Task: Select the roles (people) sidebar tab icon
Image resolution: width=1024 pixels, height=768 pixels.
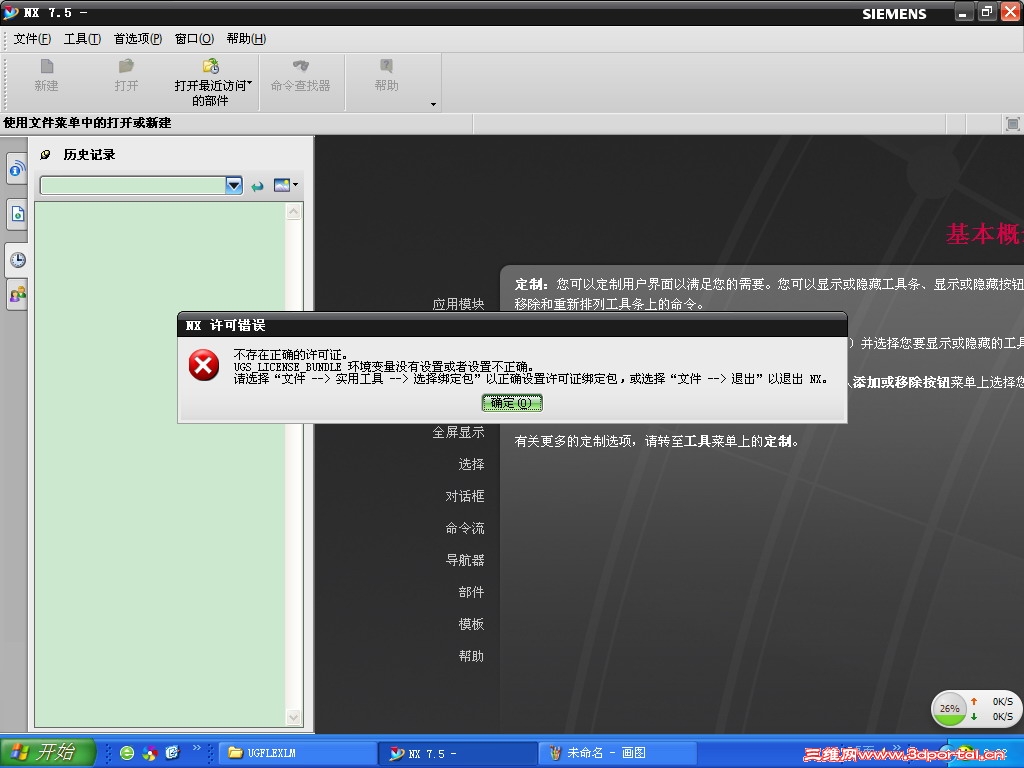Action: pyautogui.click(x=17, y=295)
